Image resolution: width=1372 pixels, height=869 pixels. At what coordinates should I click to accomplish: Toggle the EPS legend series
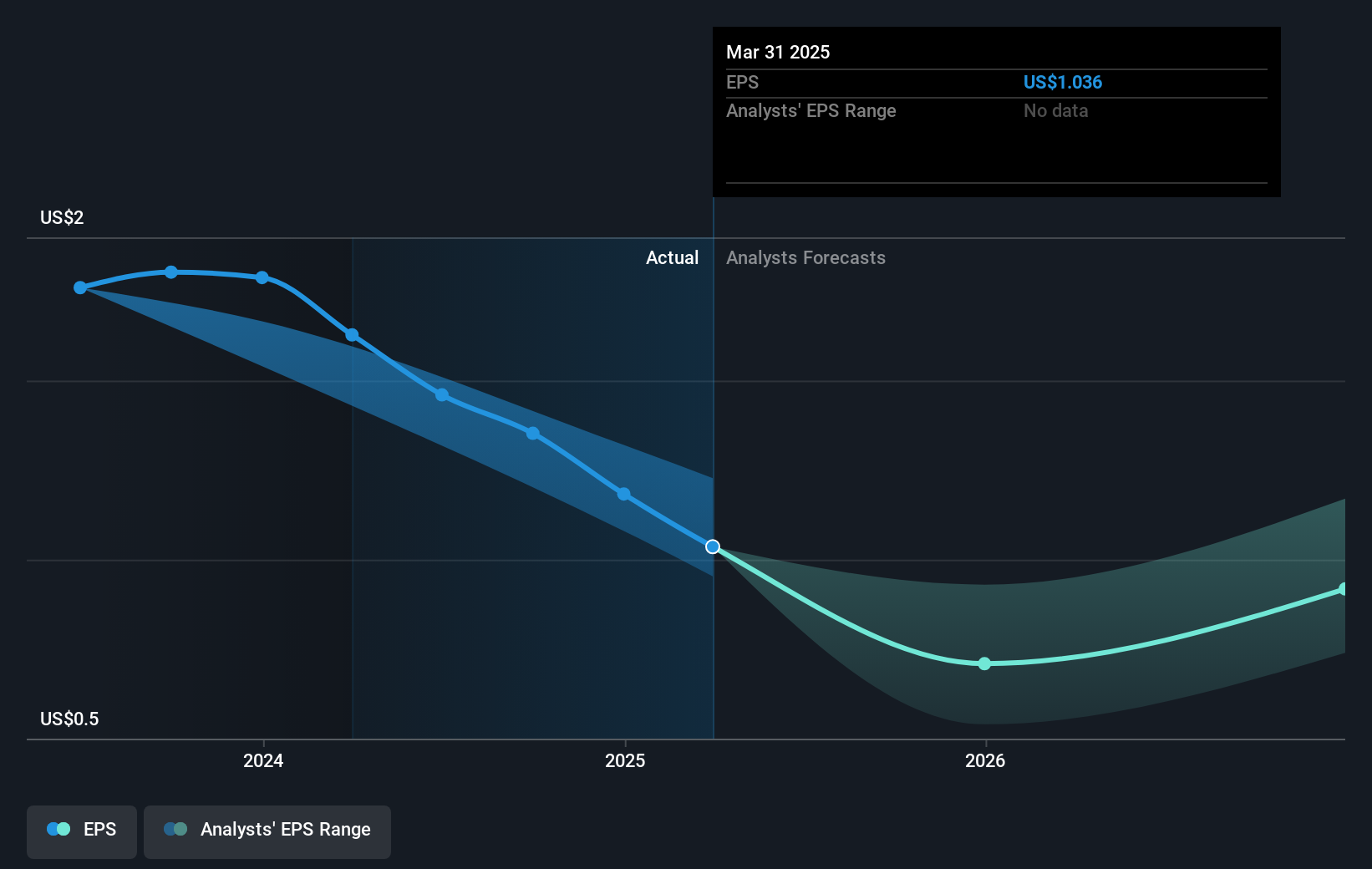point(82,831)
